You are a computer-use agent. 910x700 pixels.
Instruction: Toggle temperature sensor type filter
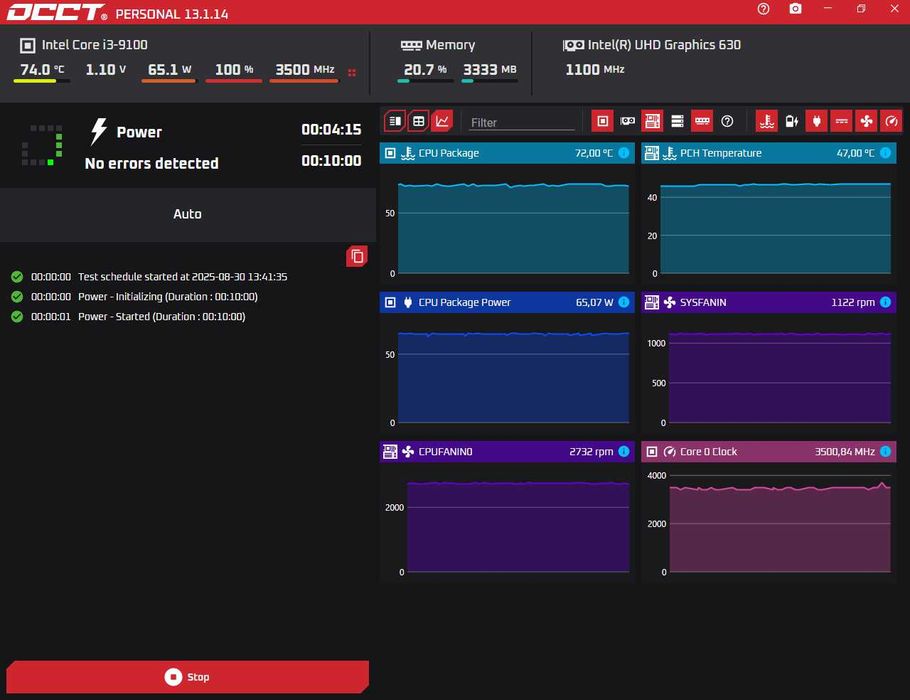coord(767,121)
